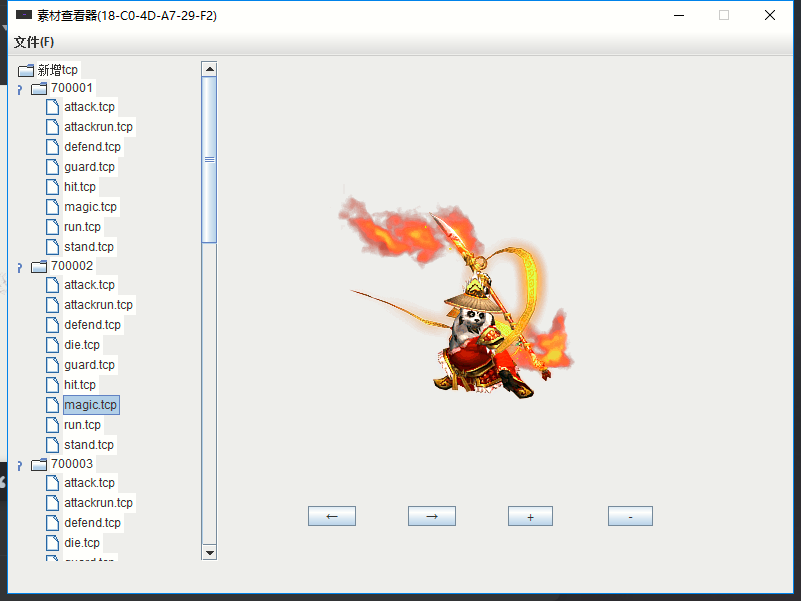This screenshot has height=601, width=801.
Task: Click the tree scrollbar down arrow
Action: (209, 552)
